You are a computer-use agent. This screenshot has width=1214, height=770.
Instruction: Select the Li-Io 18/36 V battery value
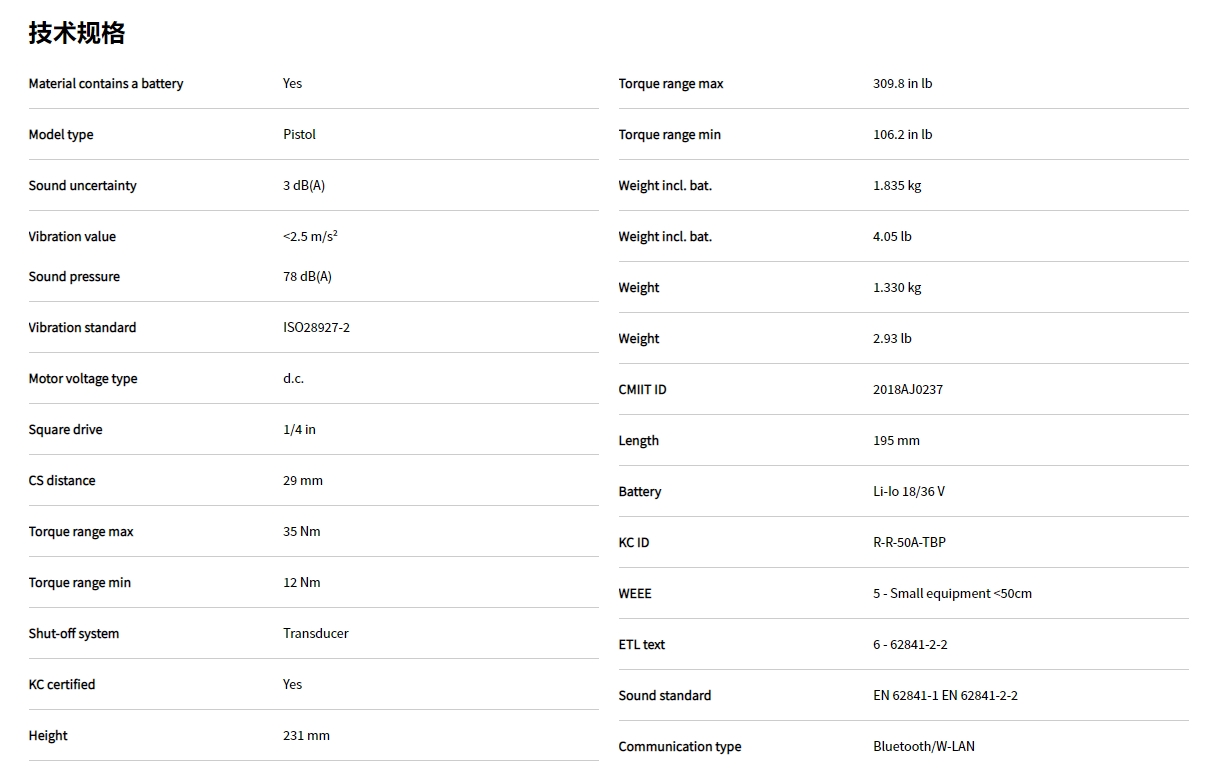click(908, 492)
